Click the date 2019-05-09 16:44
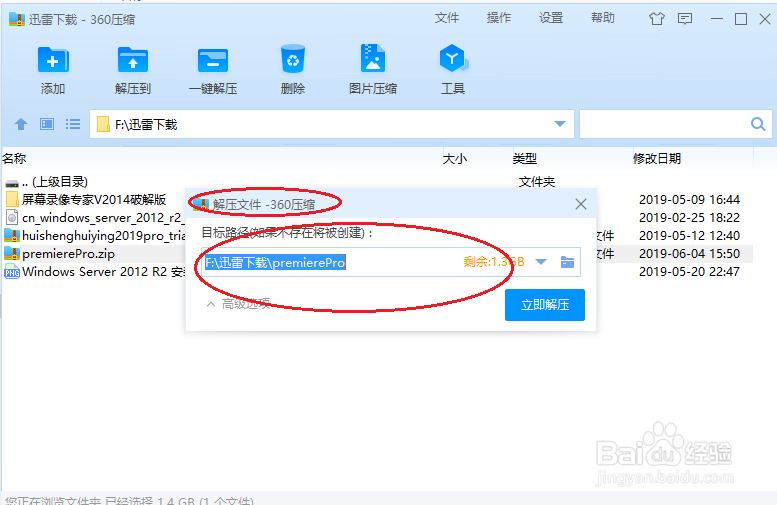The height and width of the screenshot is (505, 777). 689,199
